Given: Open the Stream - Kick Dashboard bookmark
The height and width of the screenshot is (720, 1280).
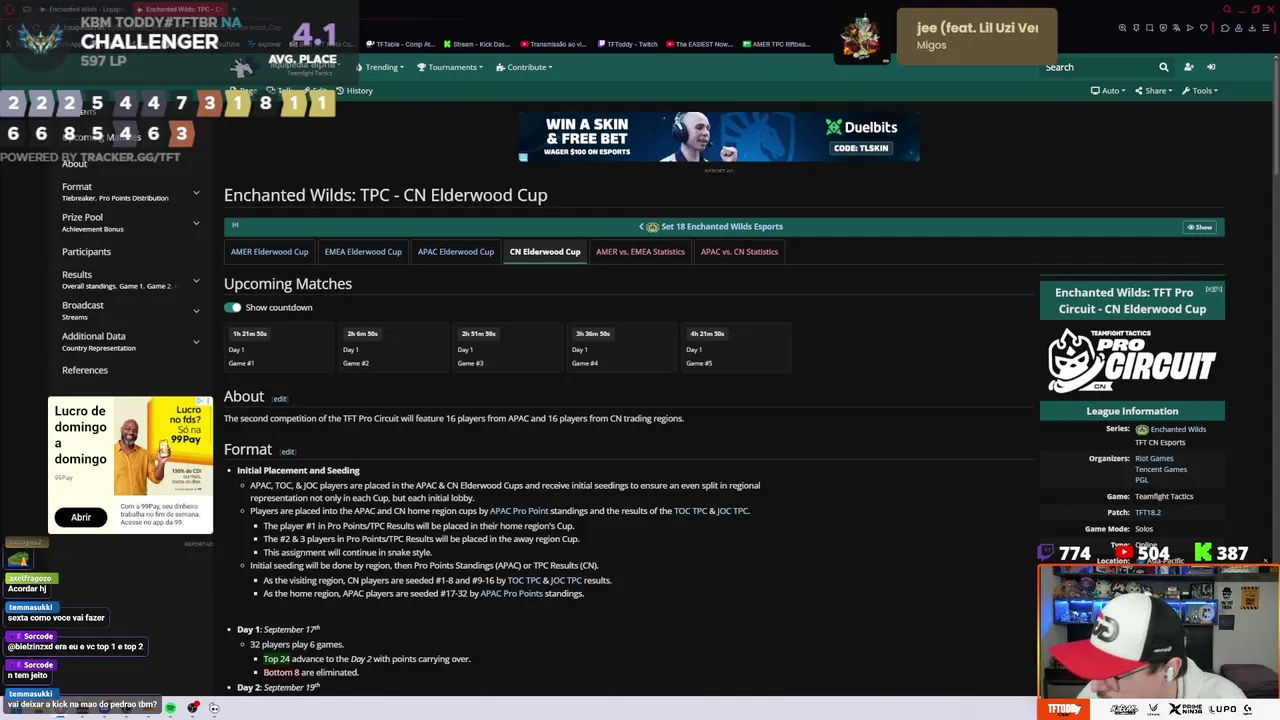Looking at the screenshot, I should [476, 44].
